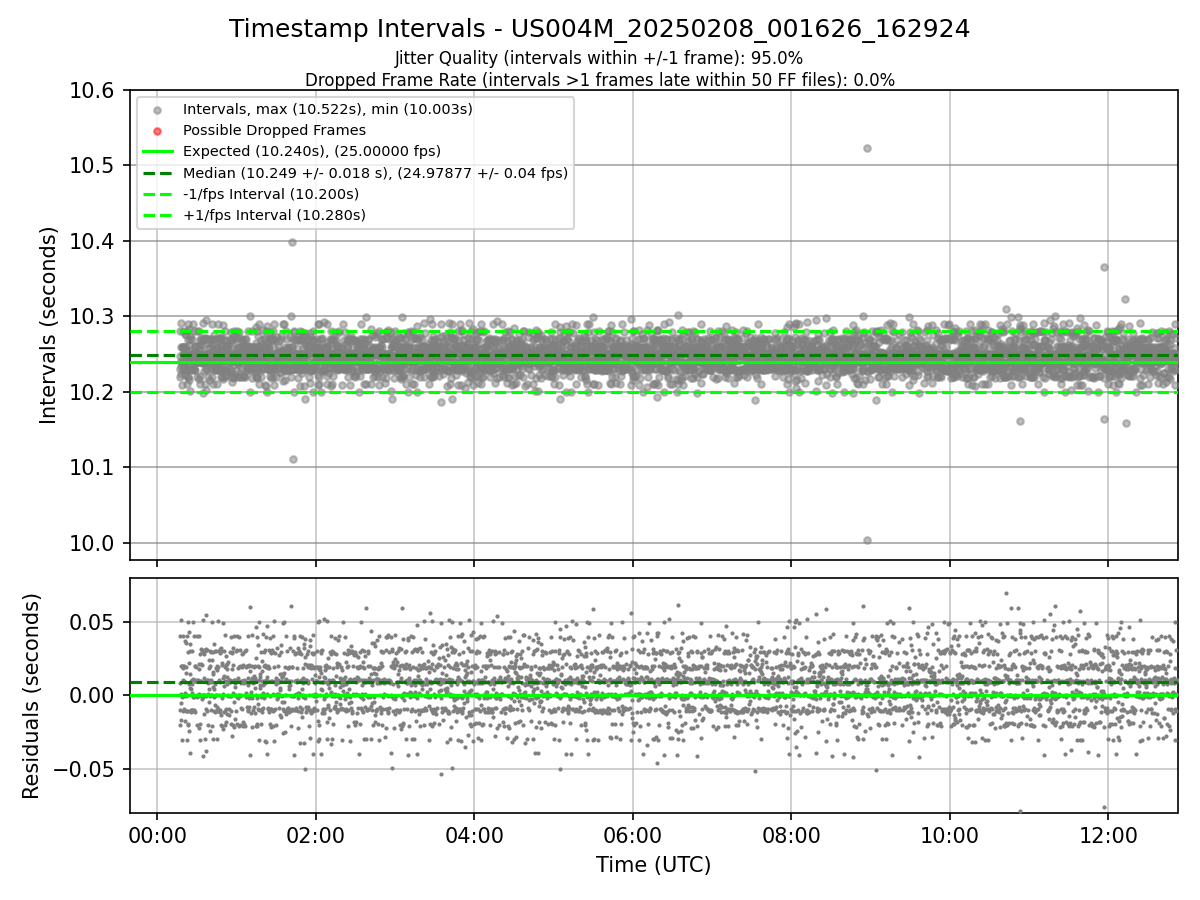Click the 'Jitter Quality' subtitle line reading 95.0%
Image resolution: width=1200 pixels, height=900 pixels.
click(x=599, y=58)
